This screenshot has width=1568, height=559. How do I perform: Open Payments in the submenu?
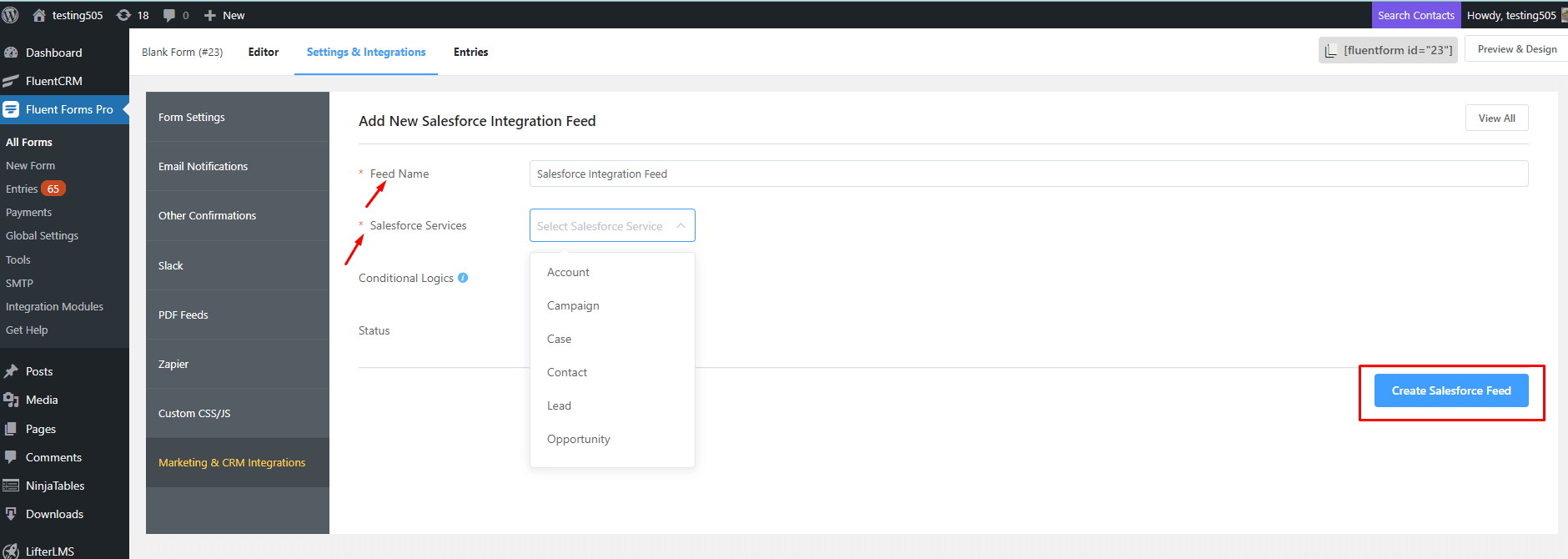[29, 212]
